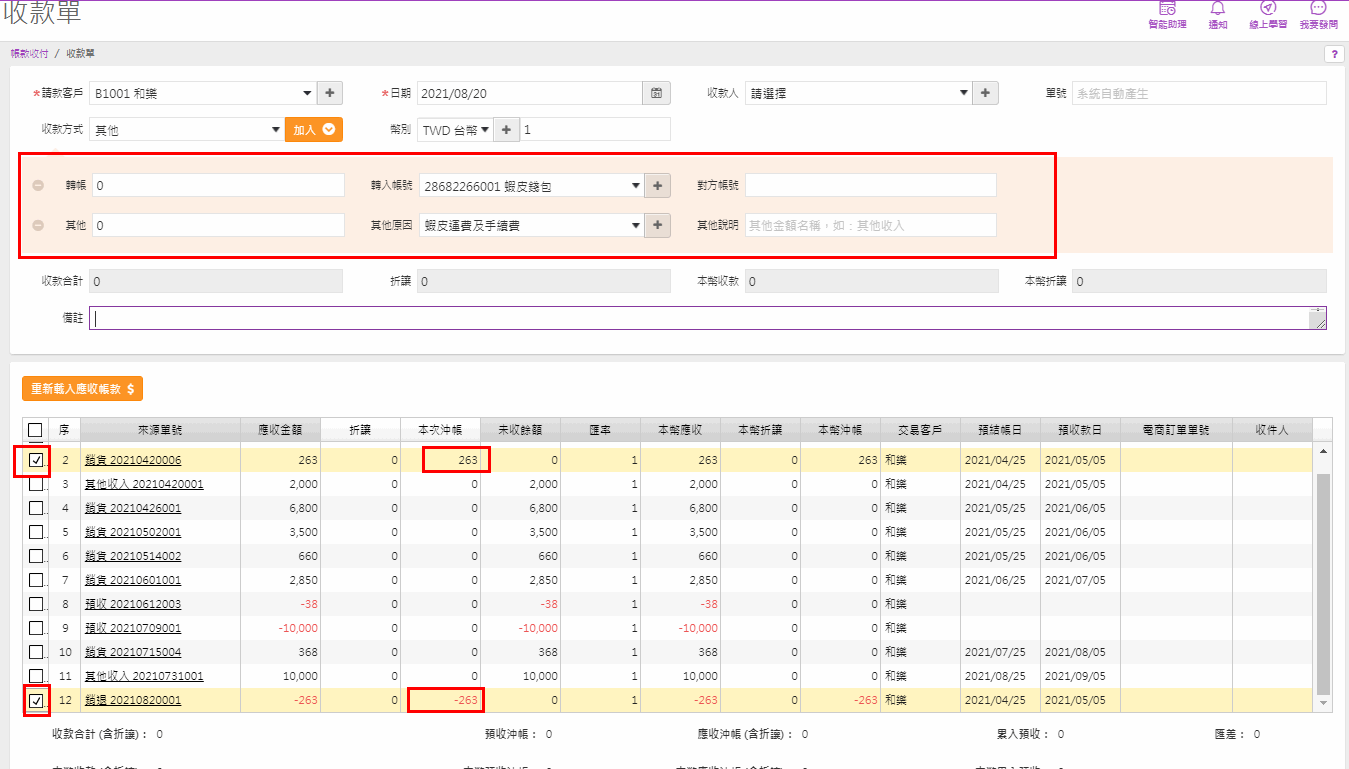Screen dimensions: 1349x769
Task: Click the 對方帳號 input field
Action: pyautogui.click(x=871, y=185)
